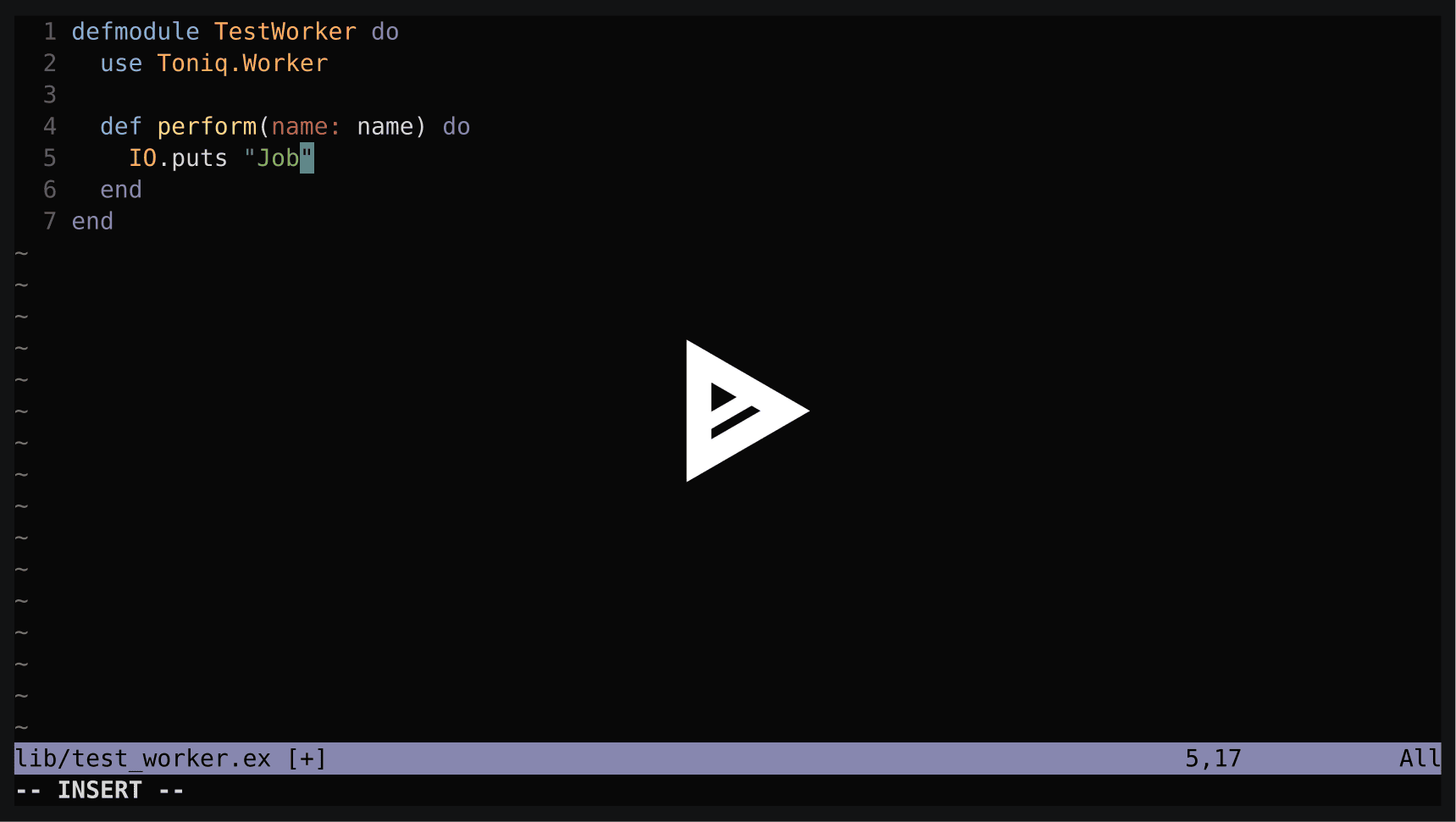Select the defmodule keyword on line 1
The width and height of the screenshot is (1456, 822).
click(x=136, y=31)
